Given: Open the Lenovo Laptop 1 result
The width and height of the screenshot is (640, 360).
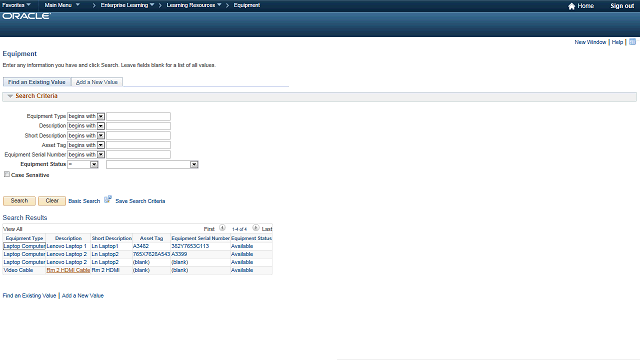Looking at the screenshot, I should click(x=67, y=246).
